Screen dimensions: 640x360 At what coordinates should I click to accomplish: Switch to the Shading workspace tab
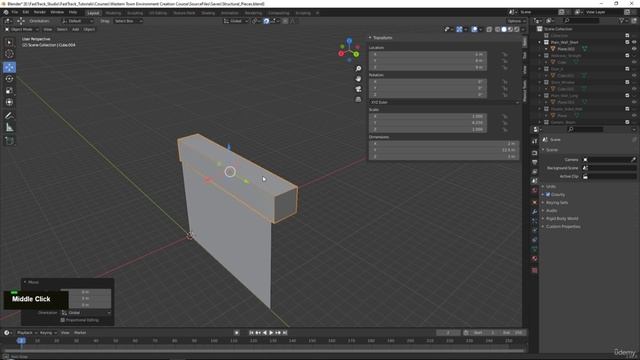[208, 13]
